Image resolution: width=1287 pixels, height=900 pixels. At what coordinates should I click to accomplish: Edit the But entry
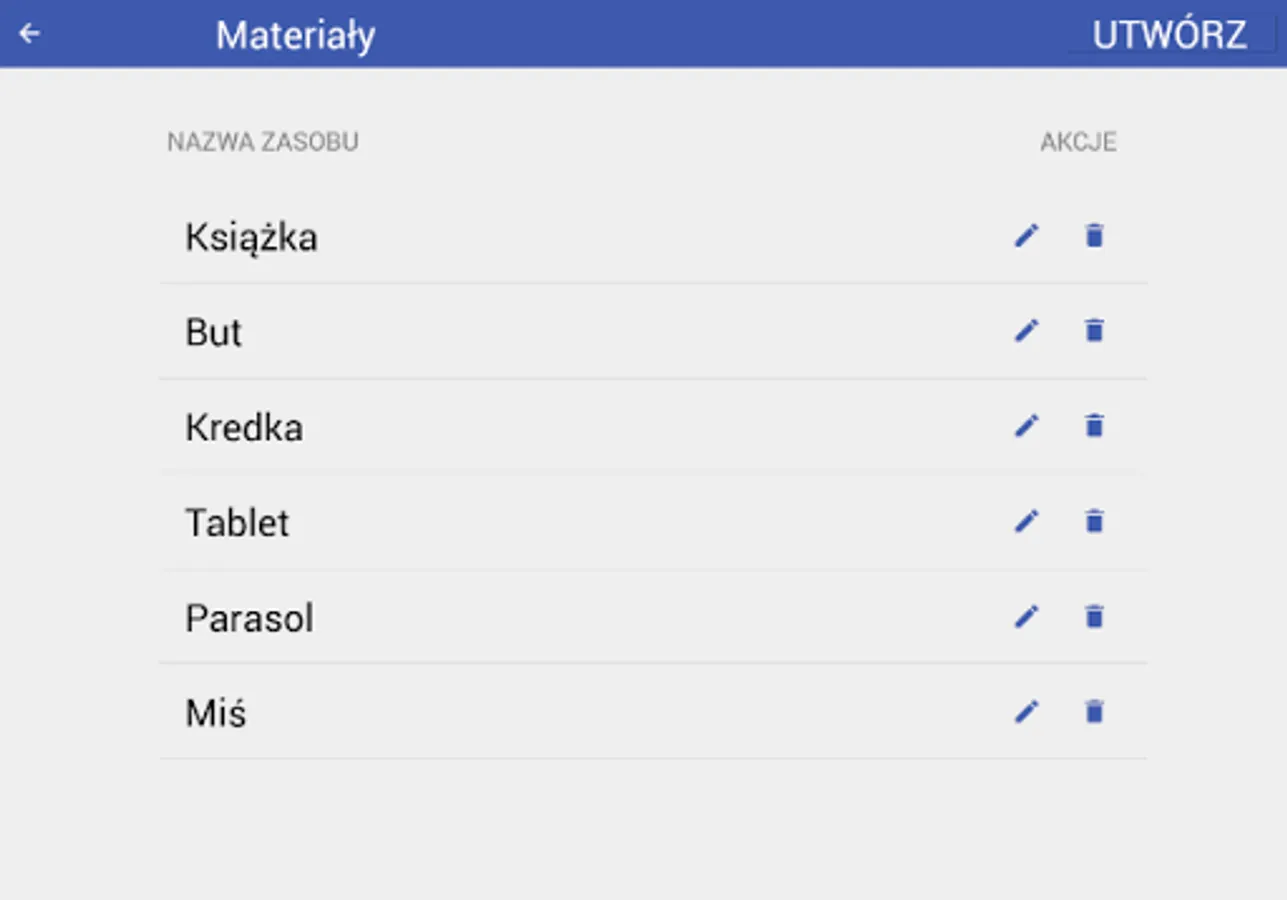click(1026, 331)
